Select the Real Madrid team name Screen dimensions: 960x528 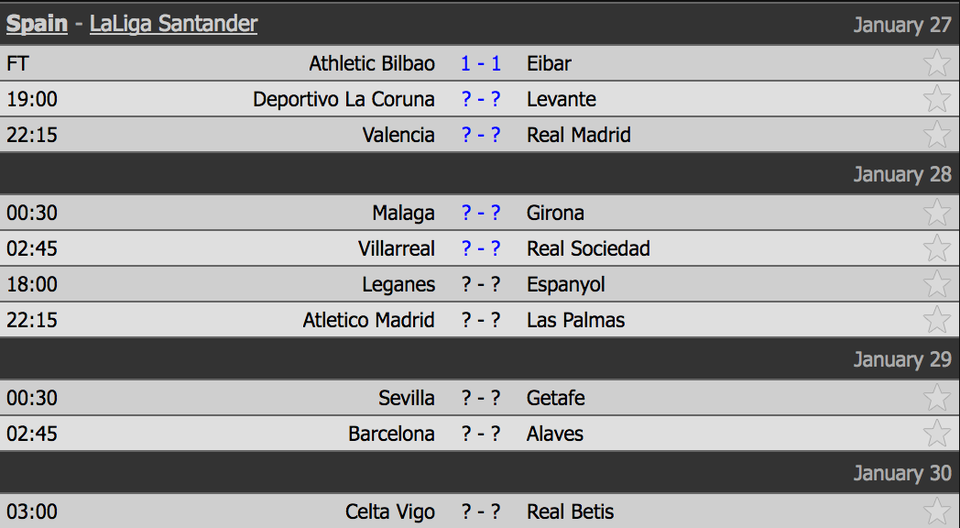click(579, 135)
